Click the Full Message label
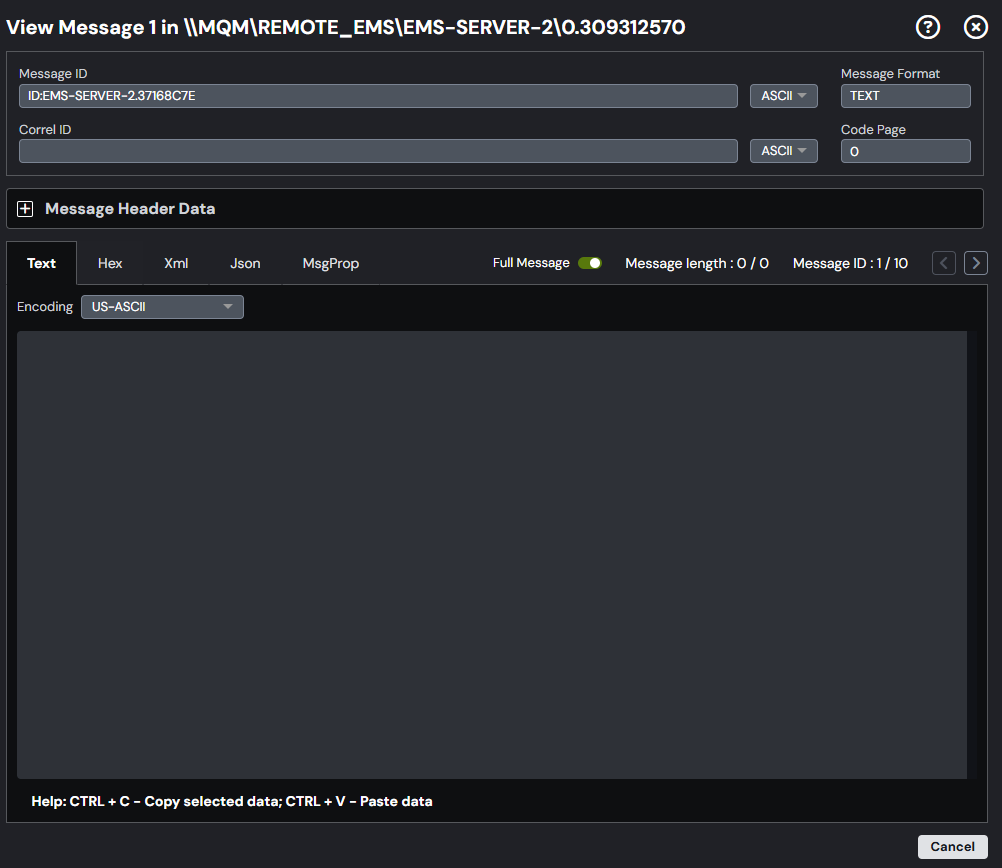1002x868 pixels. [531, 263]
